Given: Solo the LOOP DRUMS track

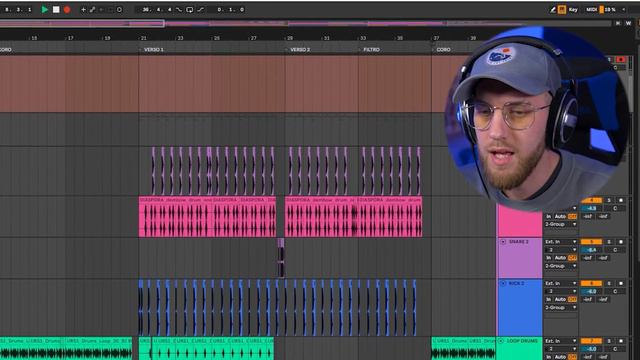Looking at the screenshot, I should point(609,341).
